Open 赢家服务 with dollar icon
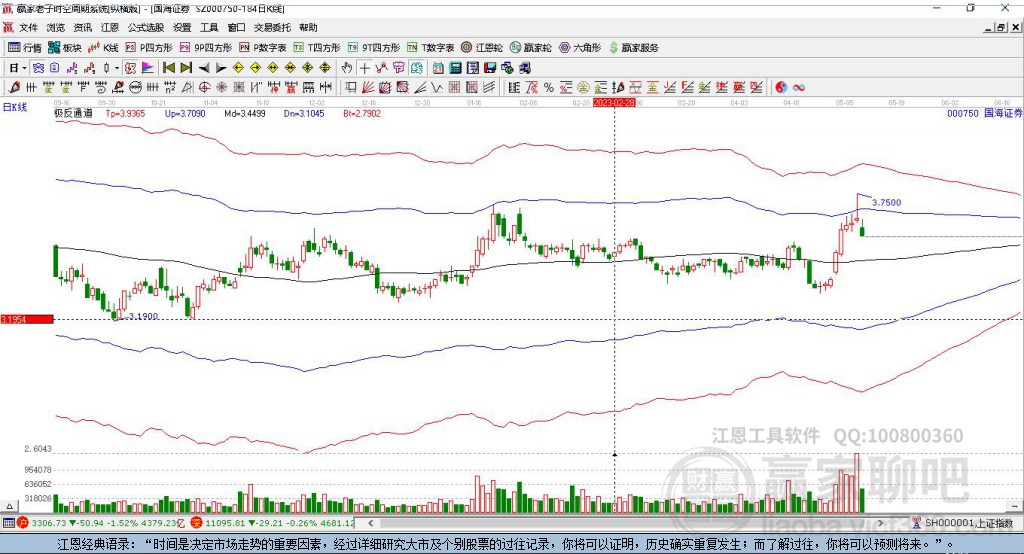Image resolution: width=1024 pixels, height=554 pixels. (x=633, y=48)
